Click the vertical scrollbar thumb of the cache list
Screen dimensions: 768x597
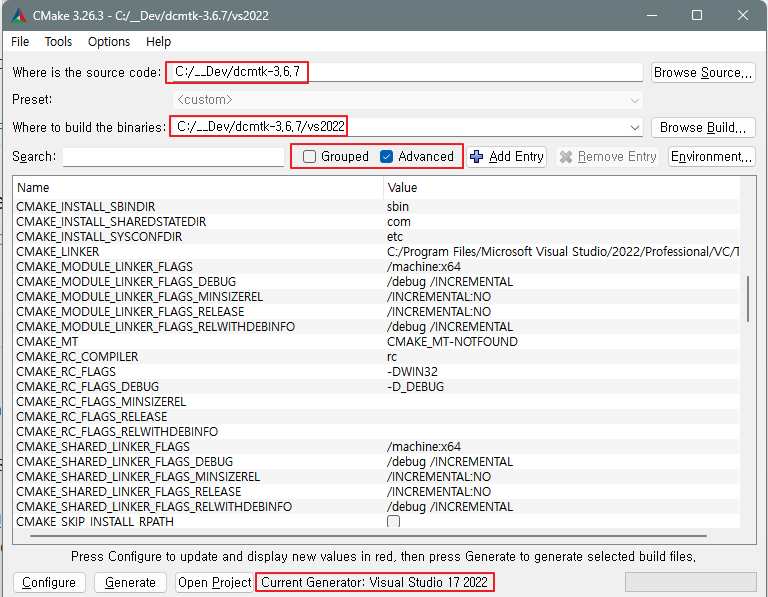748,299
